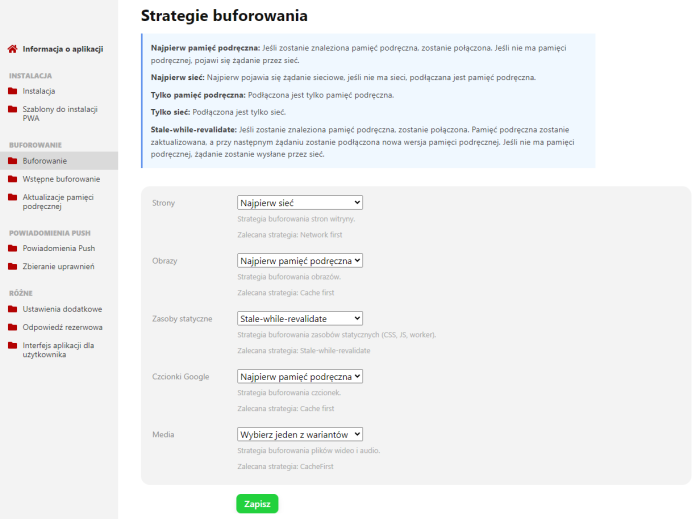The height and width of the screenshot is (519, 700).
Task: Click folder icon beside Szablony do instalacji PWA
Action: [x=13, y=108]
